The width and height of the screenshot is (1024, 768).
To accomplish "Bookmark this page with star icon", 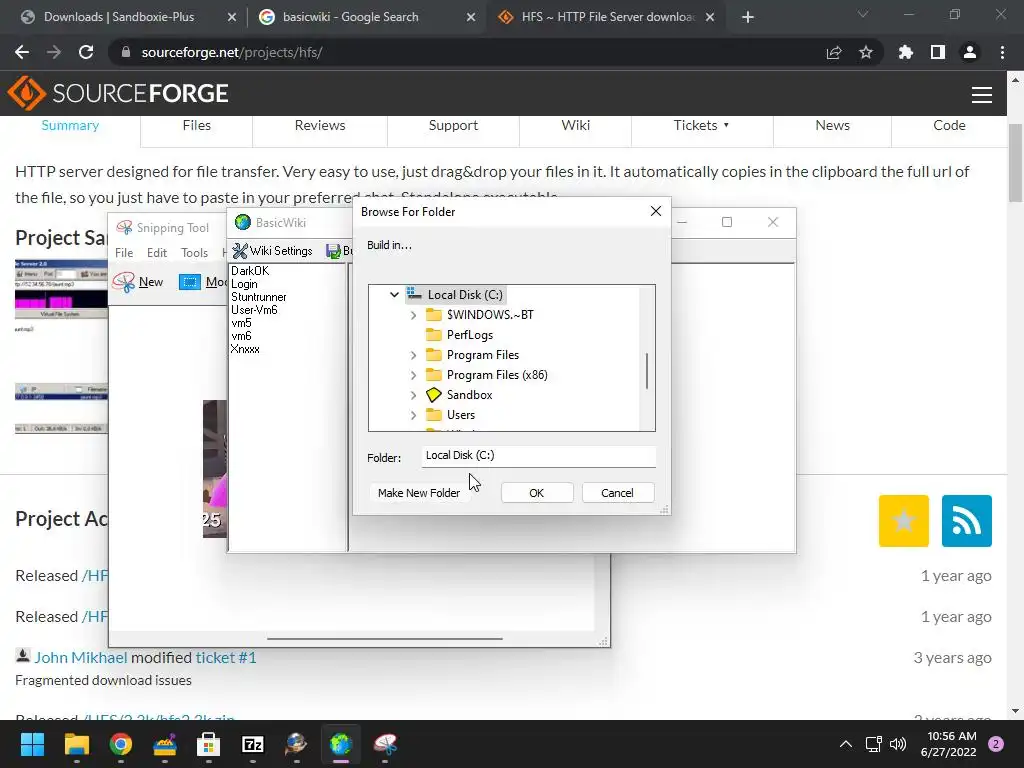I will [x=865, y=52].
